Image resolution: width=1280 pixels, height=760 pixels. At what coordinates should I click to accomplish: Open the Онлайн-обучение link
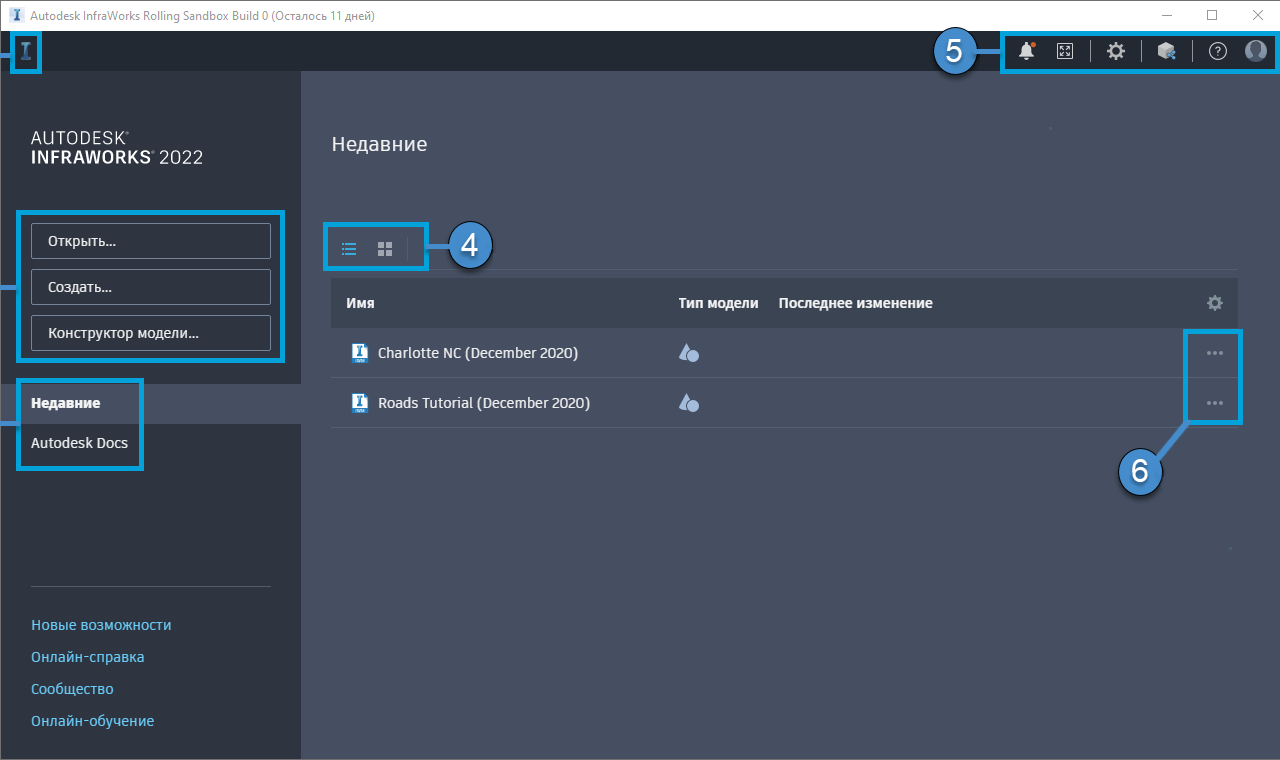pyautogui.click(x=93, y=721)
